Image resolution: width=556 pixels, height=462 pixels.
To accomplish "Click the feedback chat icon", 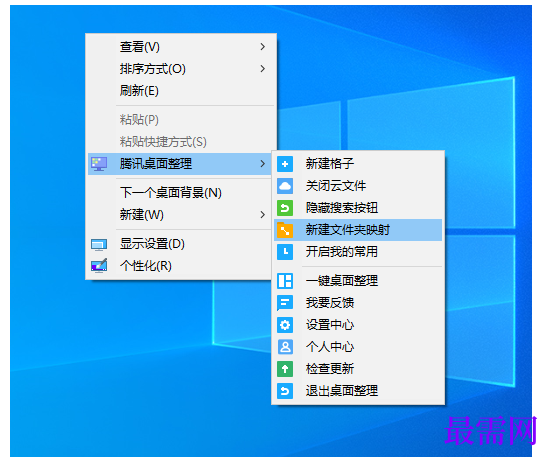I will (x=285, y=303).
